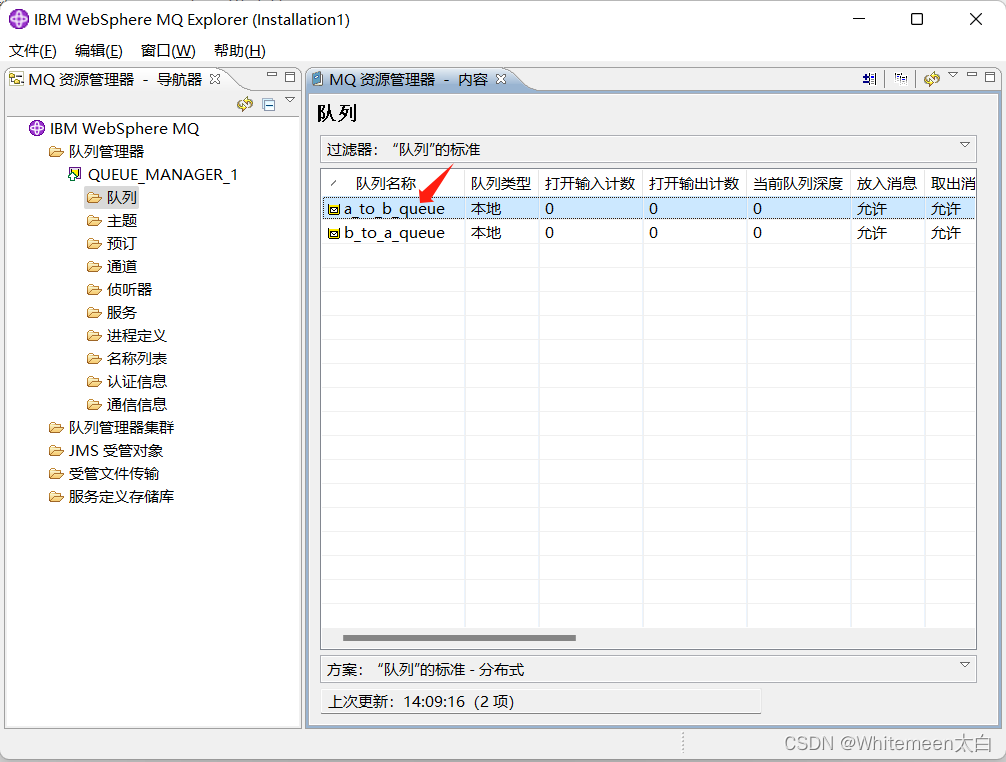This screenshot has height=762, width=1006.
Task: Select the 队列 folder in the tree
Action: [121, 198]
